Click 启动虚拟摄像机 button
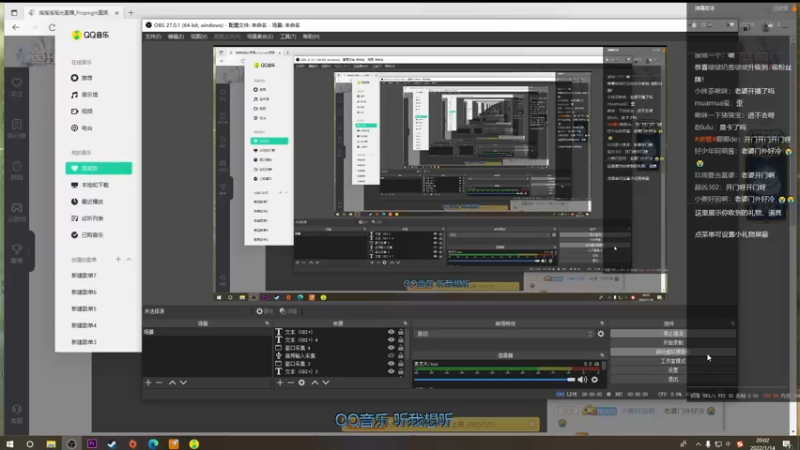This screenshot has height=450, width=800. (673, 352)
